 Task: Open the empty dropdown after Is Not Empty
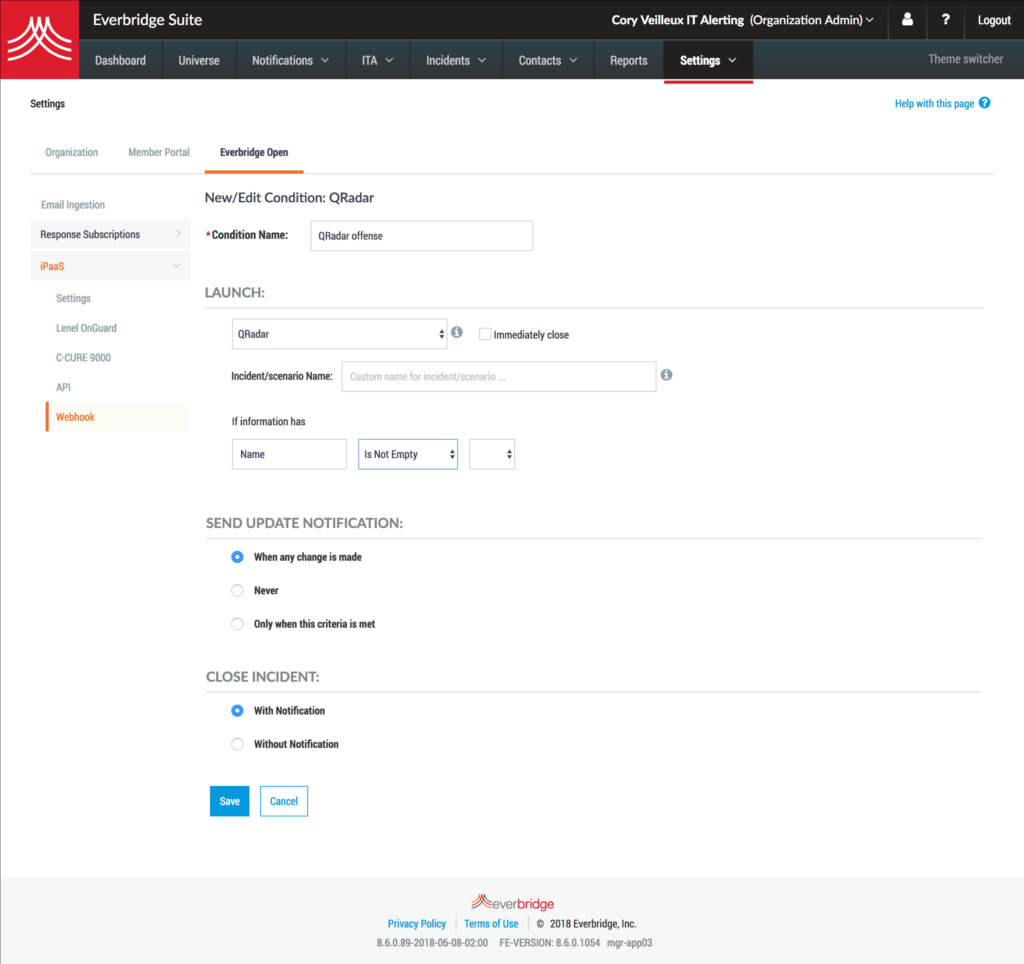pyautogui.click(x=492, y=455)
